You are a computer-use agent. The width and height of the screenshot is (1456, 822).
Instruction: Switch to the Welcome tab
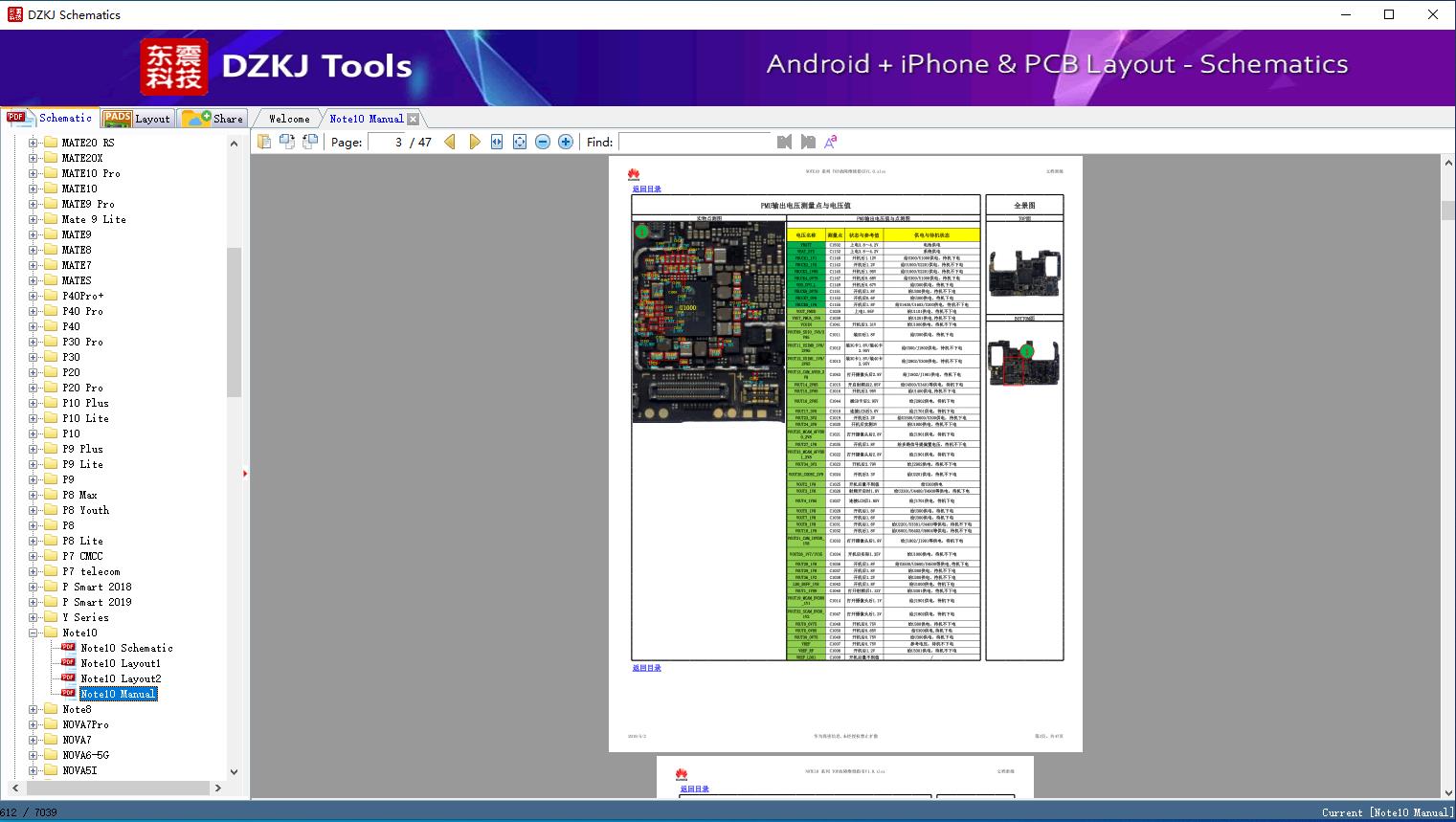288,119
